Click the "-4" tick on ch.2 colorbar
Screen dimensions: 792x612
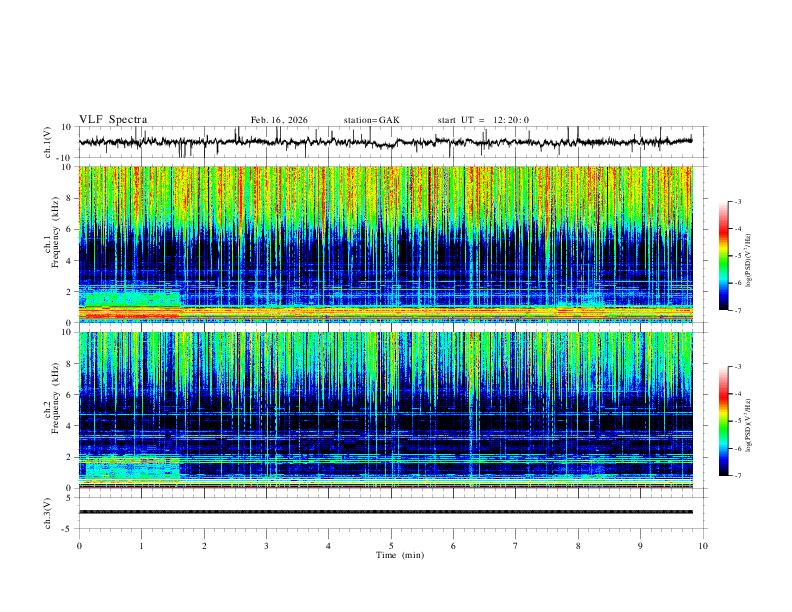pos(738,394)
